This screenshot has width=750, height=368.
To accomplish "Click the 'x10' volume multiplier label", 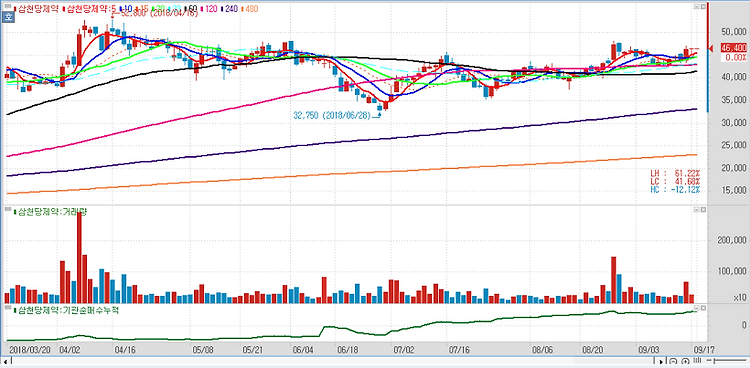I will click(739, 298).
